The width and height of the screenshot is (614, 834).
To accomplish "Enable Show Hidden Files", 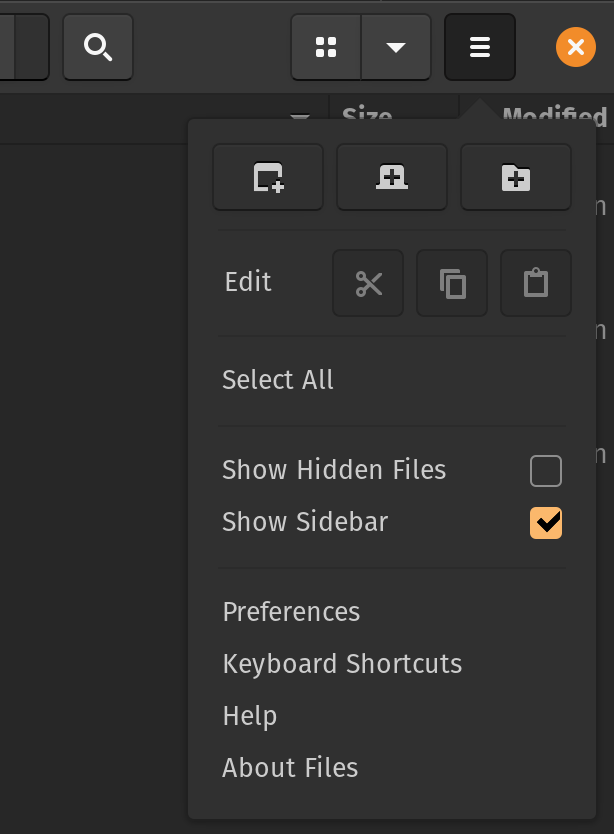I will pos(545,470).
